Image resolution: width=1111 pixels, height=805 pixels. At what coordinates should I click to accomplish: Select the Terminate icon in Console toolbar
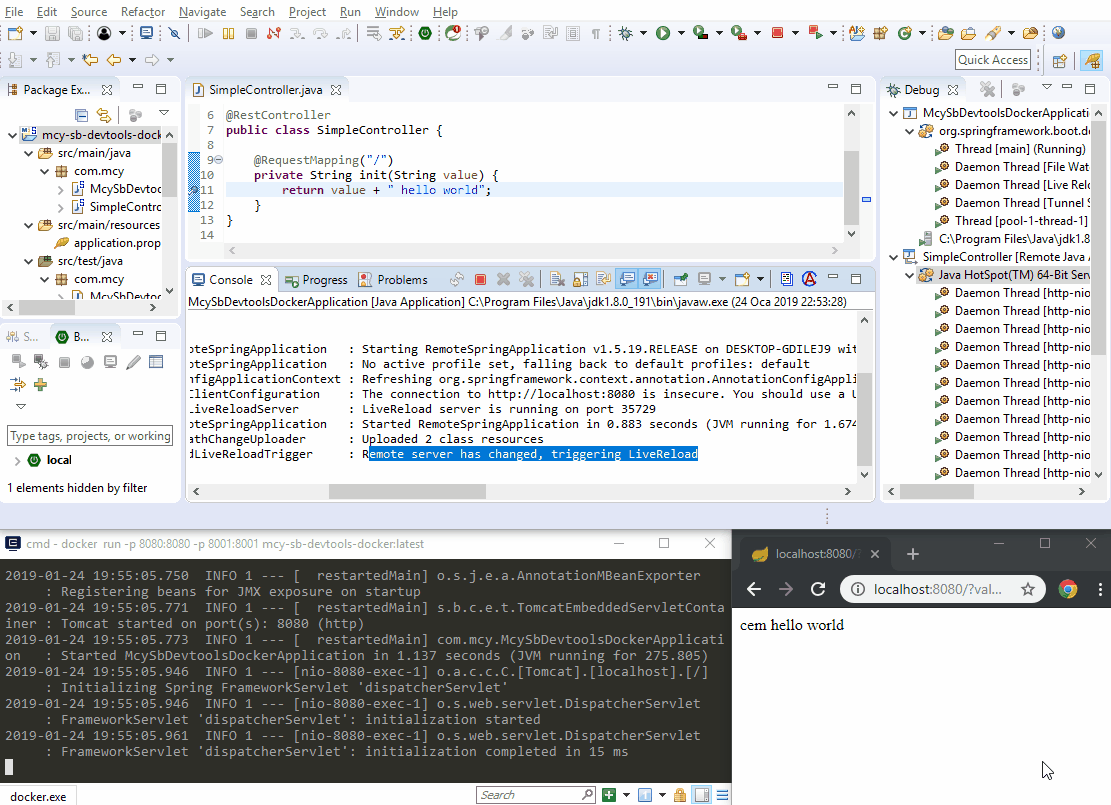pyautogui.click(x=481, y=279)
